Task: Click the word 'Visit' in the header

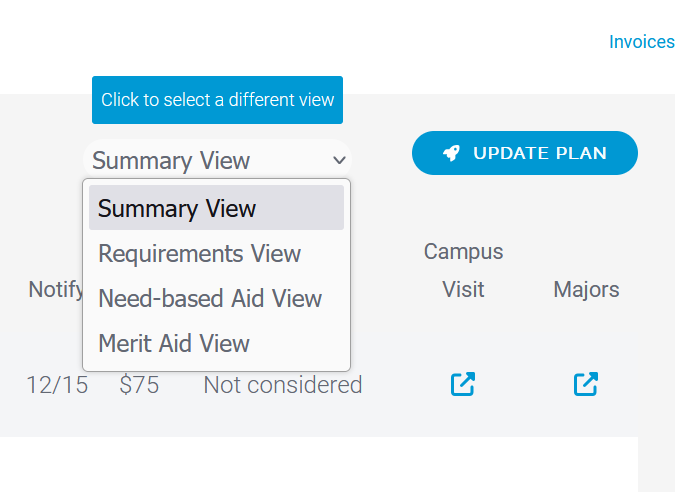Action: (x=463, y=290)
